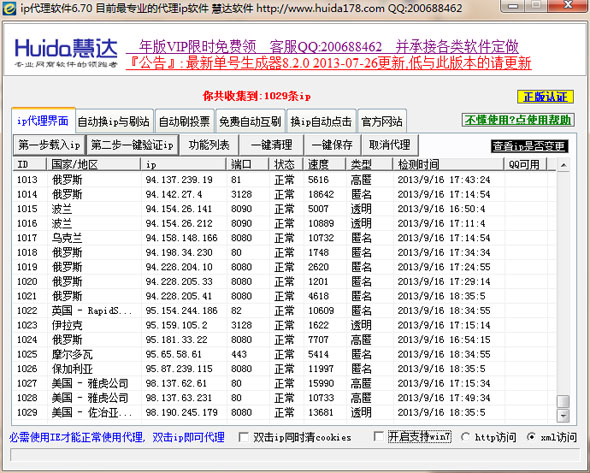Click scrollbar up arrow of ip list
The height and width of the screenshot is (473, 590).
[563, 165]
